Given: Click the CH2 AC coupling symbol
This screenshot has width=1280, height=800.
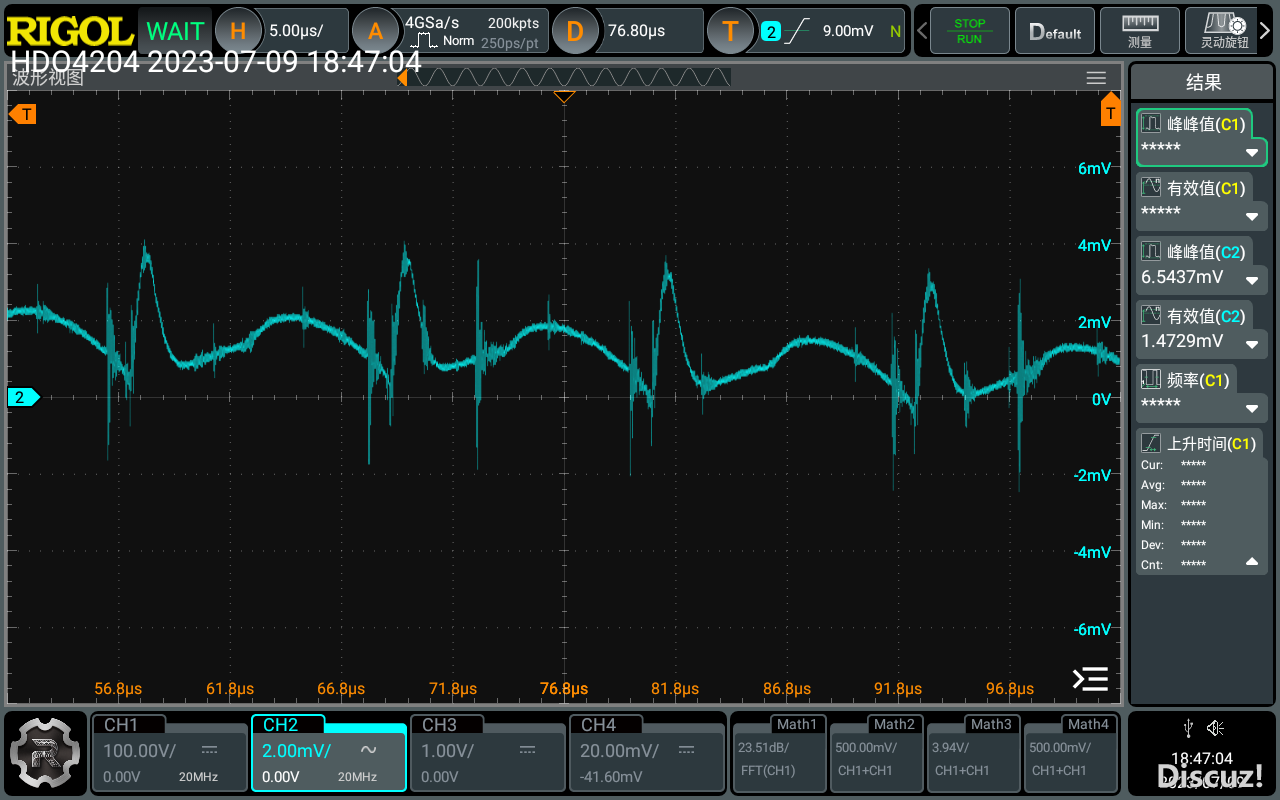Looking at the screenshot, I should [x=368, y=750].
